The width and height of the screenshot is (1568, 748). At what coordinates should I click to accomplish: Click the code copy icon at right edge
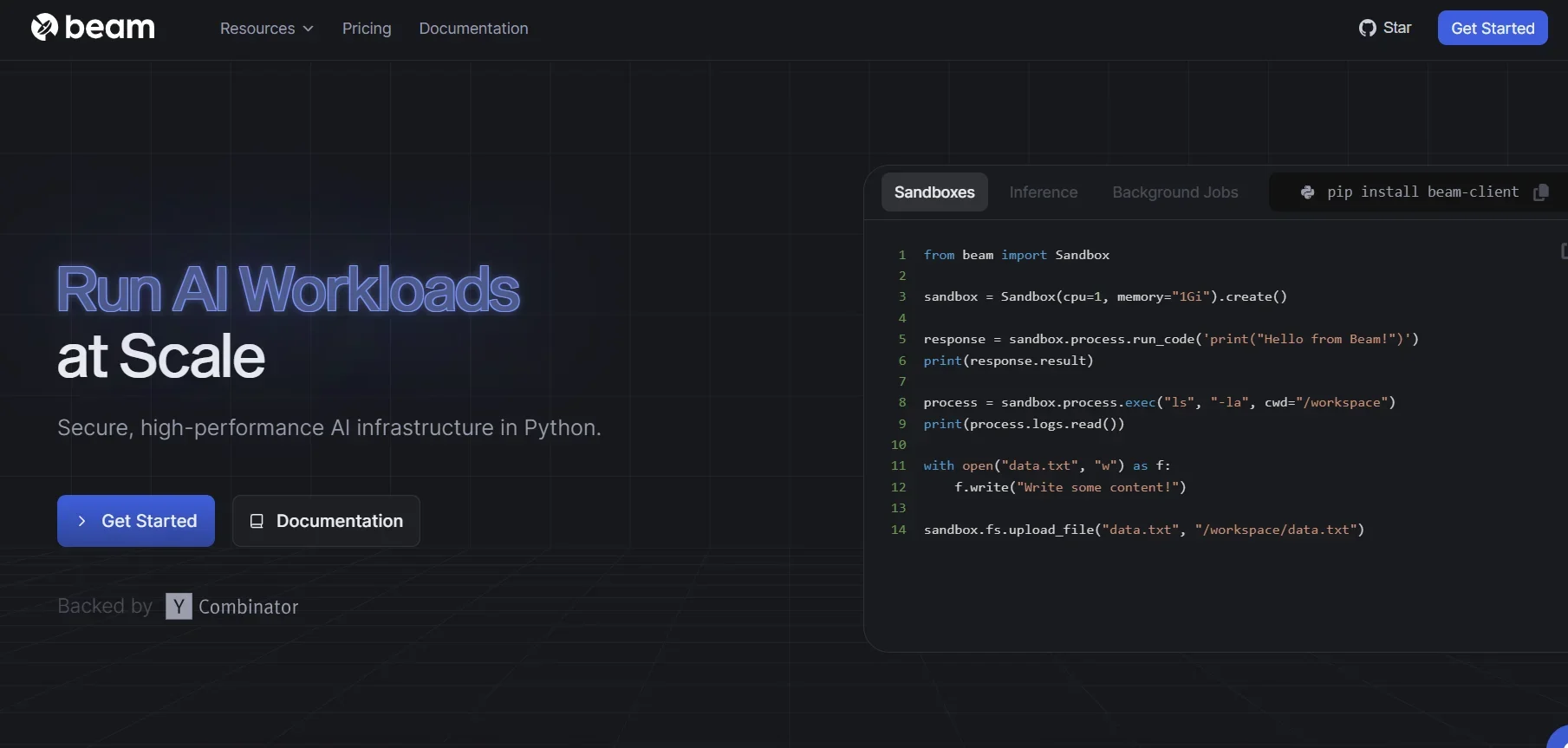[1563, 251]
